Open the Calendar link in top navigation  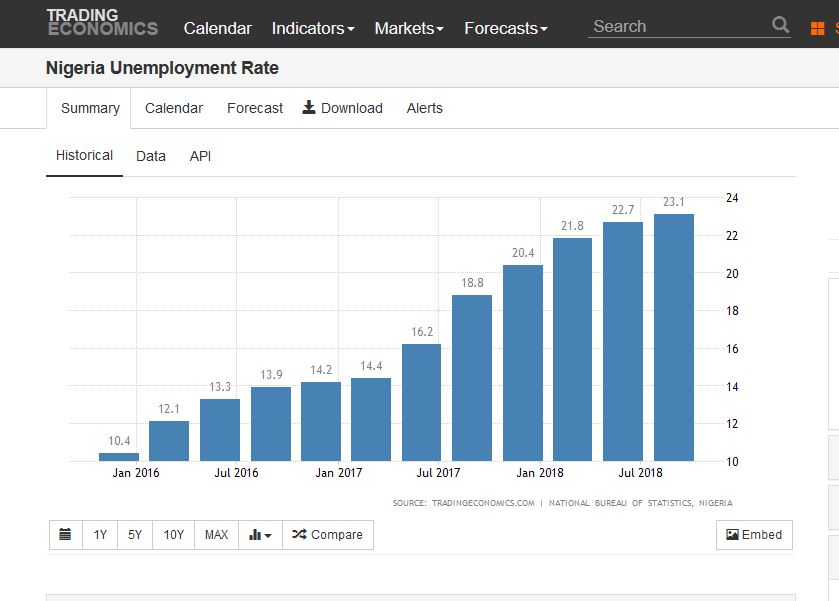tap(217, 28)
